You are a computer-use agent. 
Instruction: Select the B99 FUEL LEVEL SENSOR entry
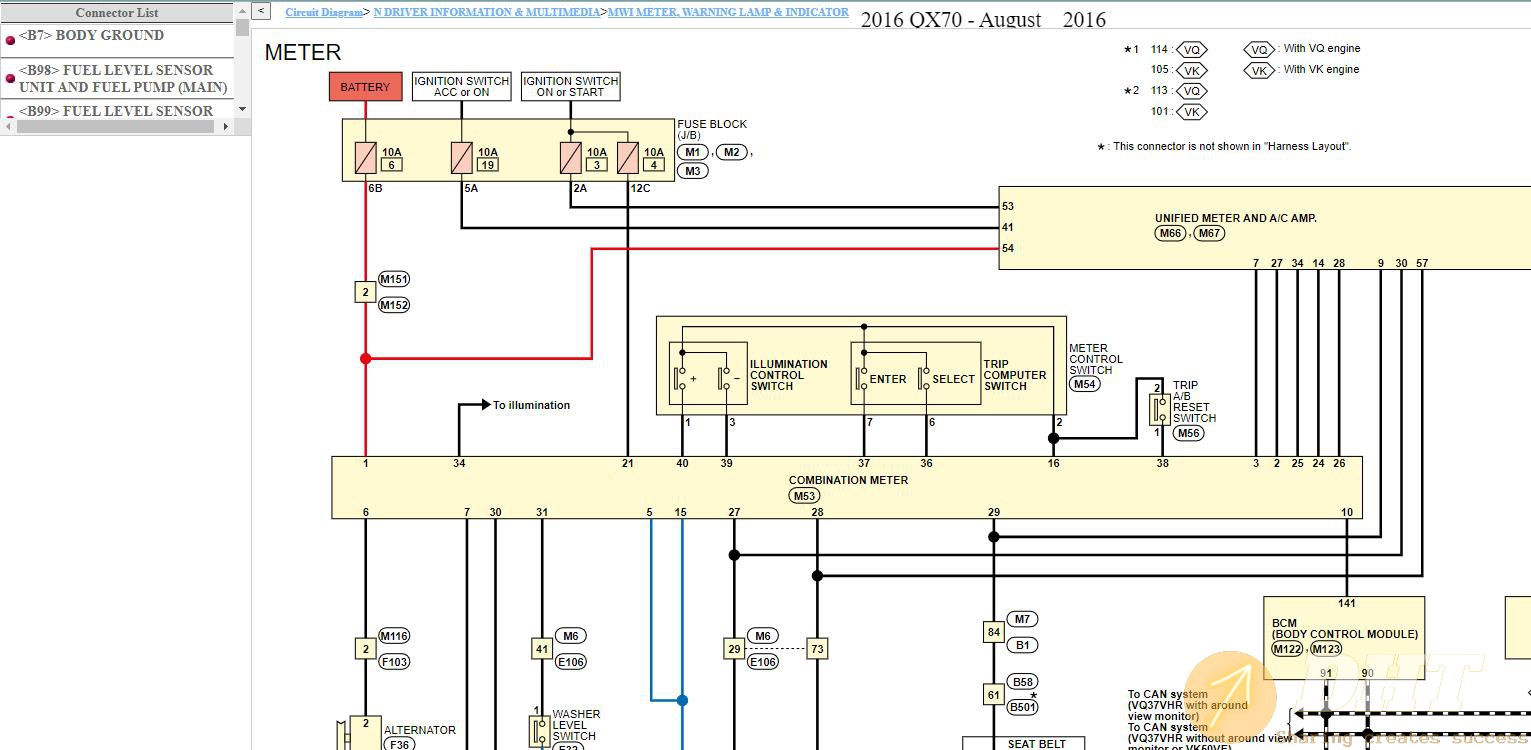[116, 111]
